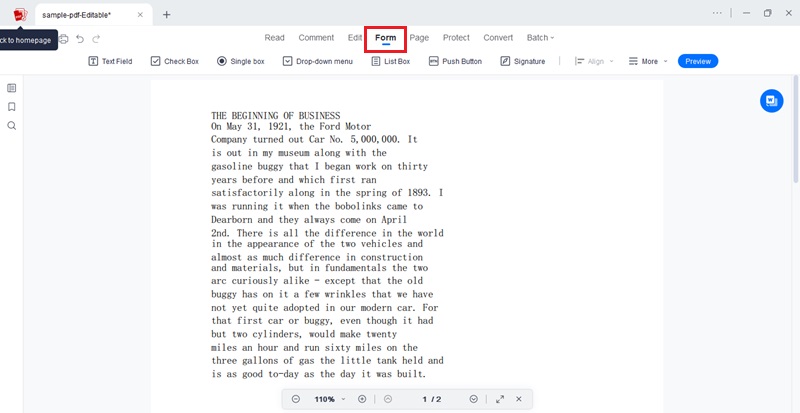Add a Signature field

point(522,61)
